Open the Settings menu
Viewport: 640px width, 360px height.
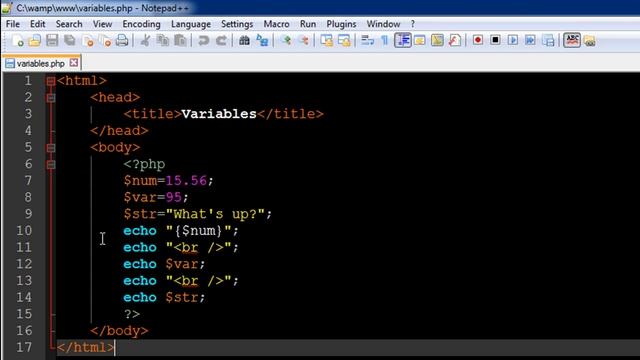(x=237, y=24)
